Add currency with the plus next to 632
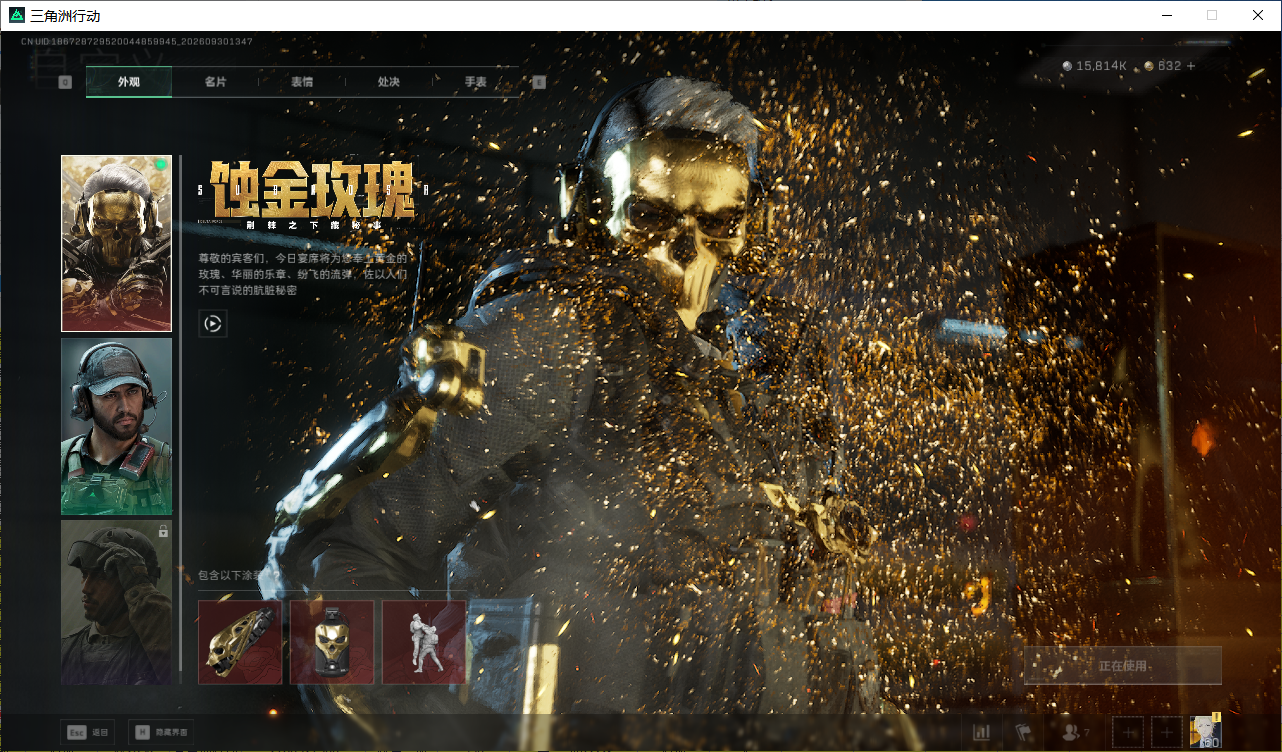This screenshot has width=1282, height=752. pos(1191,66)
